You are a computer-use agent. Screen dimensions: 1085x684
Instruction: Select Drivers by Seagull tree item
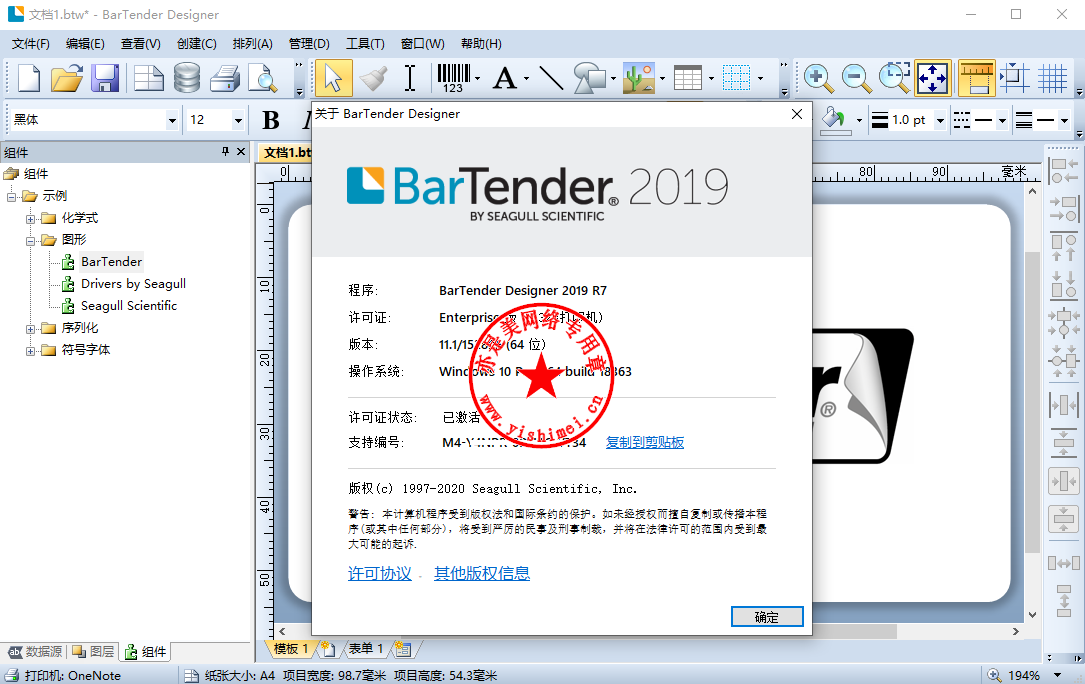[133, 284]
